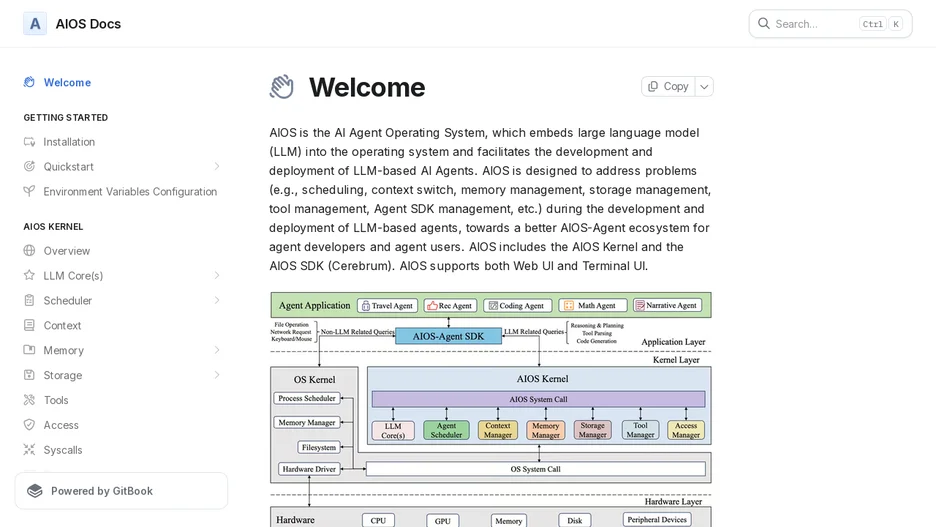
Task: Open the Storage page
Action: point(63,375)
